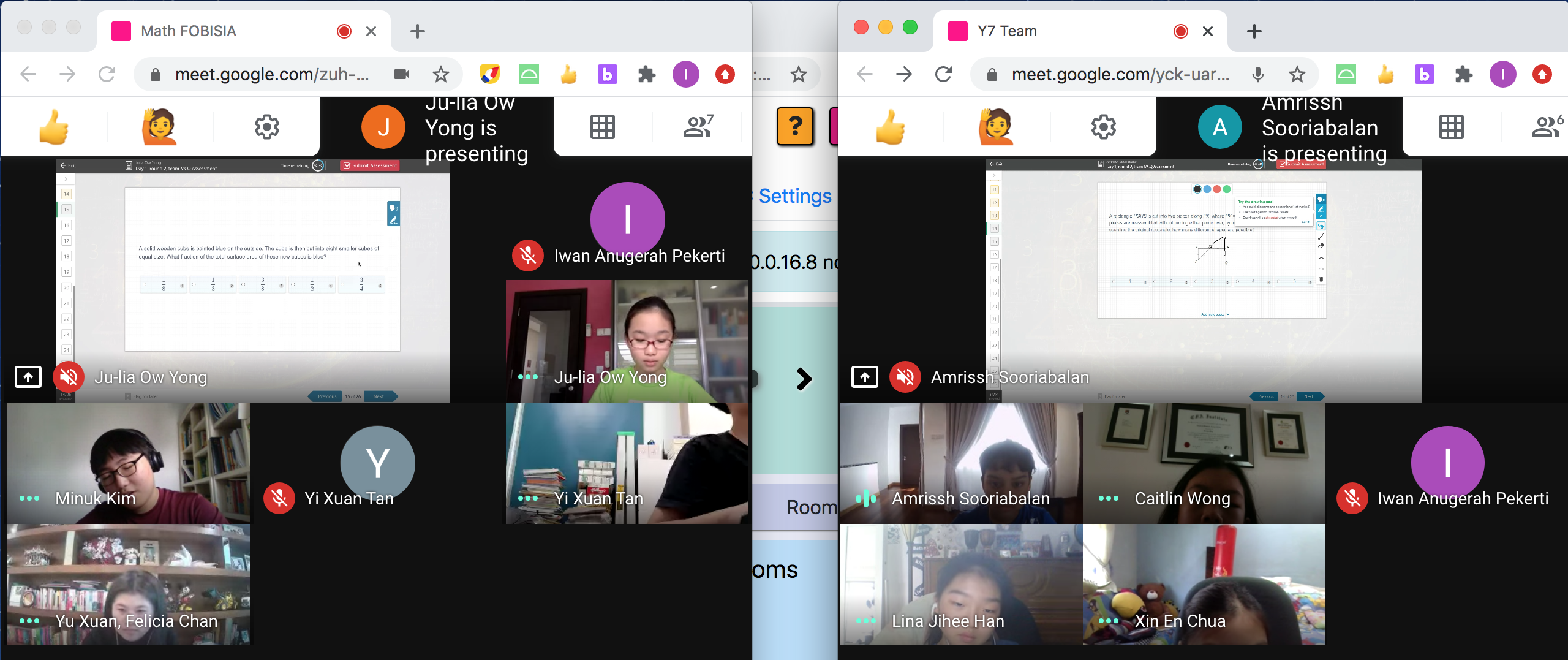This screenshot has width=1568, height=660.
Task: Click raise-hand emoji in Y7 Team Meet toolbar
Action: 997,127
